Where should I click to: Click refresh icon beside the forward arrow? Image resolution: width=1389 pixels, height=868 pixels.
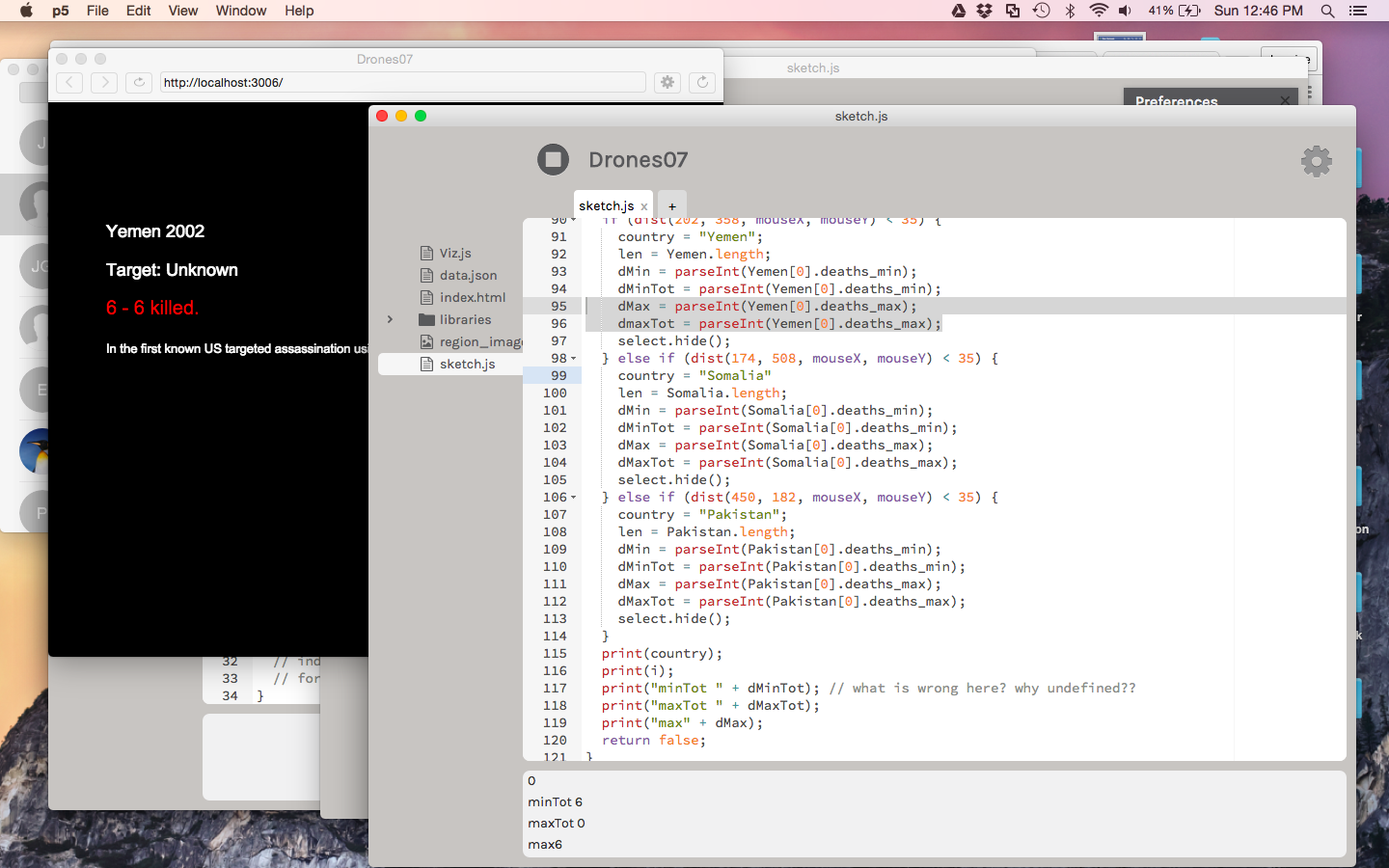pyautogui.click(x=139, y=83)
